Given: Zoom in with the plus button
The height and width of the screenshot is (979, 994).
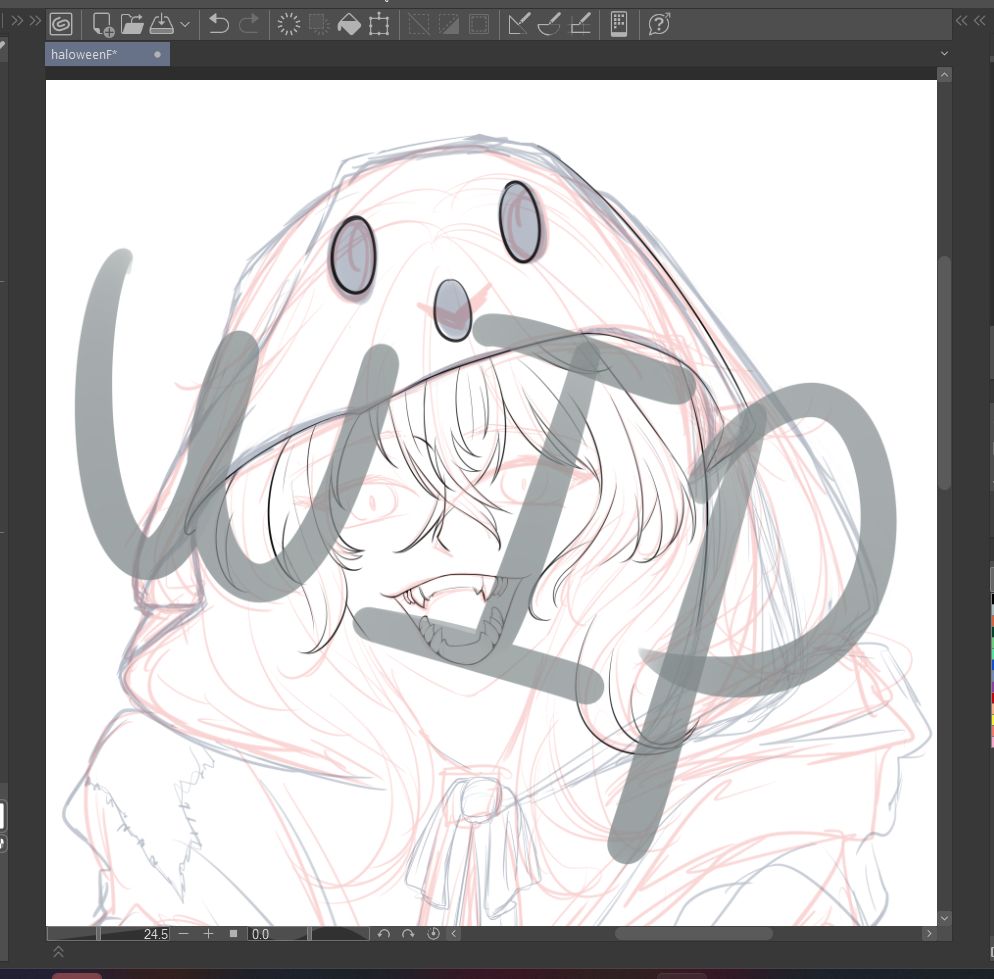Looking at the screenshot, I should point(208,933).
